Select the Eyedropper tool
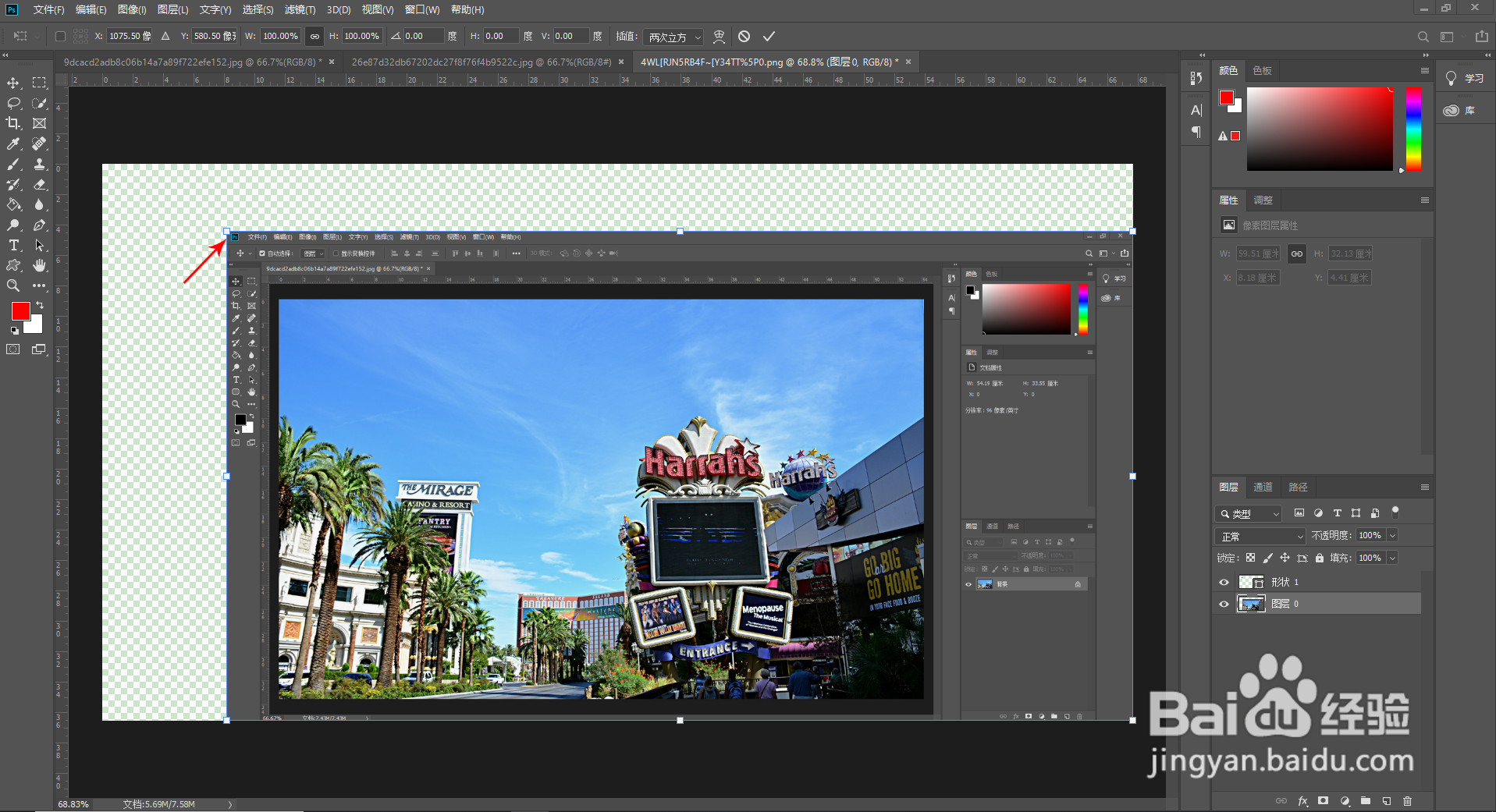Image resolution: width=1496 pixels, height=812 pixels. [x=13, y=144]
